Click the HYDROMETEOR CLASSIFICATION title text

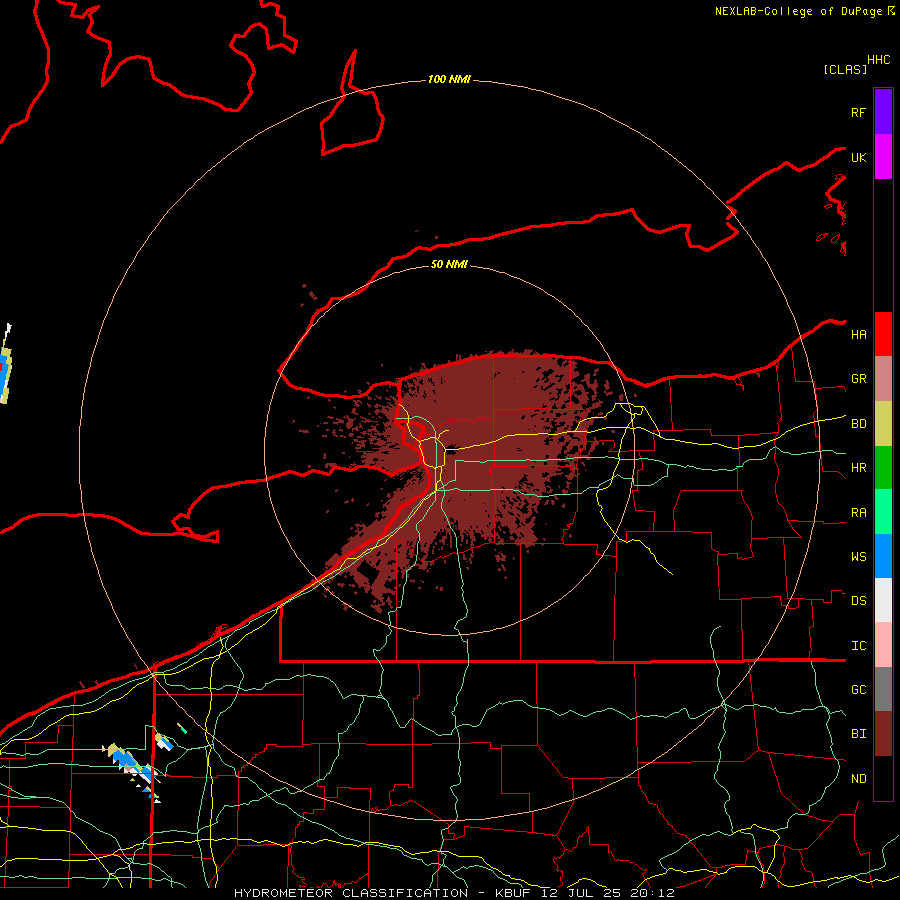[351, 893]
